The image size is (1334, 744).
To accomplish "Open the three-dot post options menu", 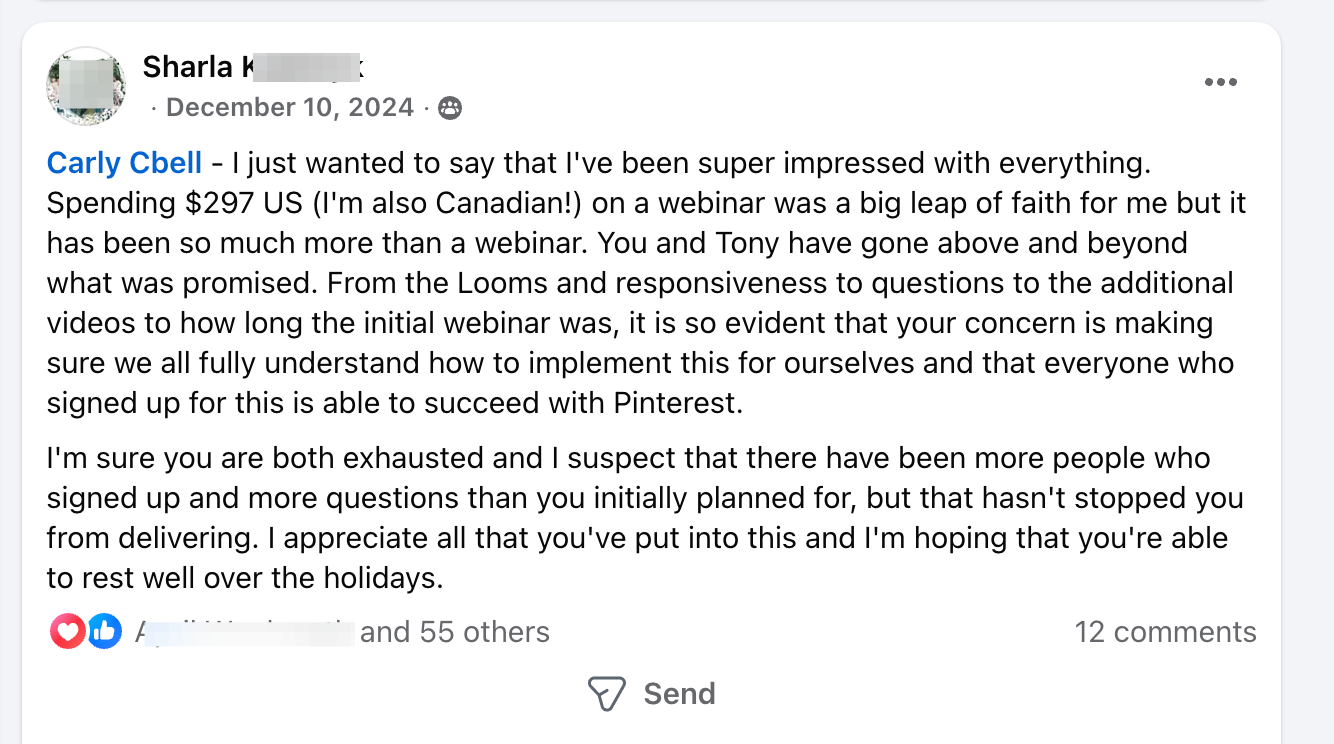I will [1220, 82].
